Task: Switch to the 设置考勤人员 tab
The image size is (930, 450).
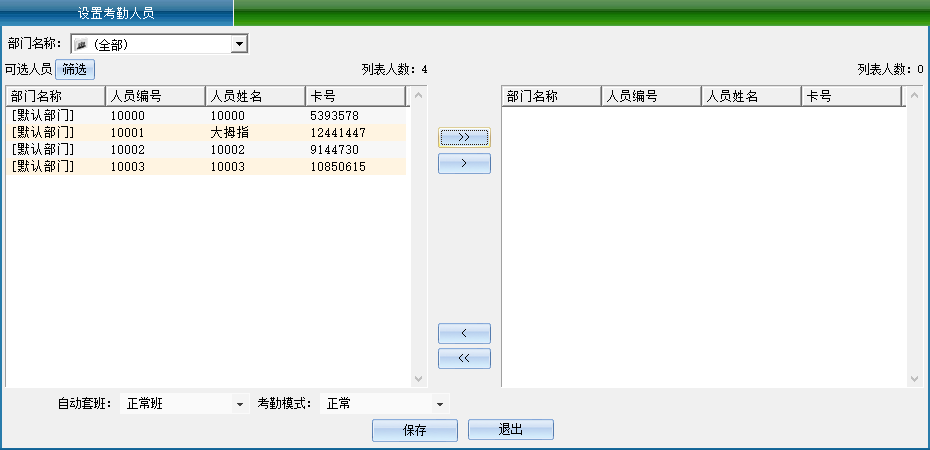Action: tap(116, 13)
